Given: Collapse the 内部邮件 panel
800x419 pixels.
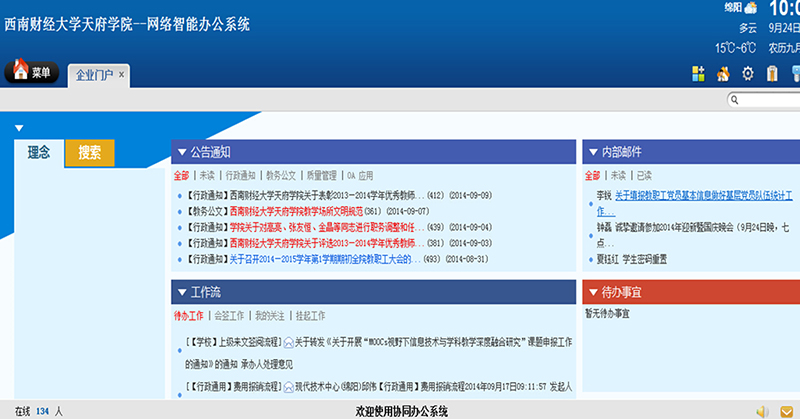Looking at the screenshot, I should [x=592, y=152].
